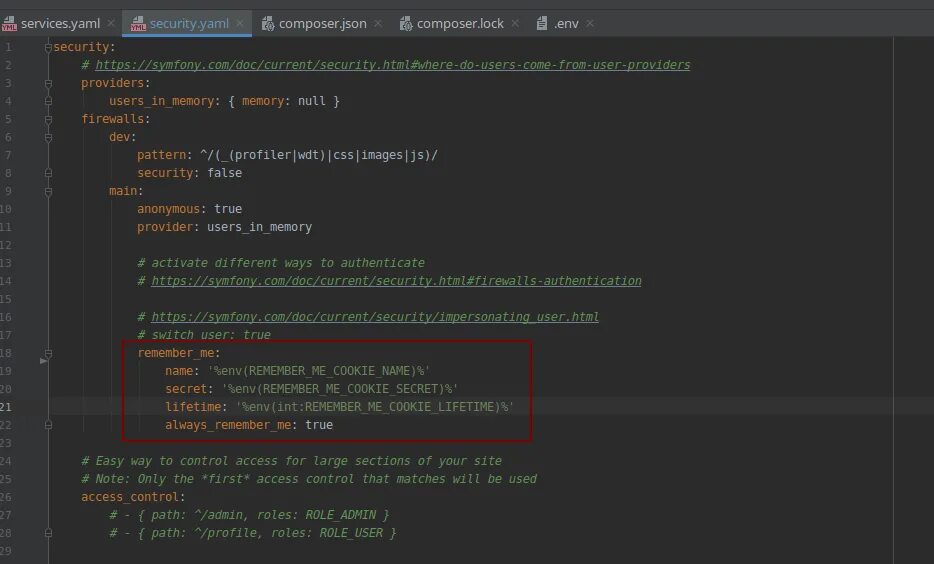934x564 pixels.
Task: Click the commented ^/admin ROLE_ADMIN line
Action: point(249,515)
